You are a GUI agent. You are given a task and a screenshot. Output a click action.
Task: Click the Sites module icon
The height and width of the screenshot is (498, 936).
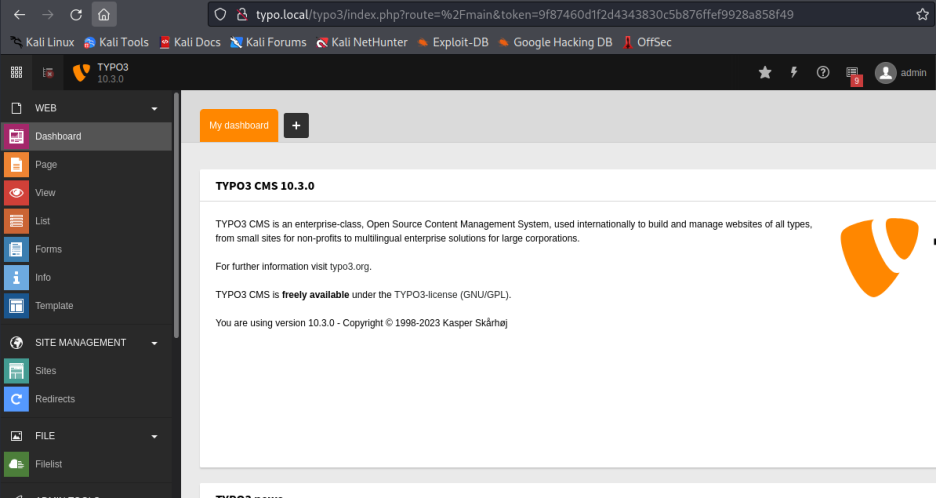point(16,371)
